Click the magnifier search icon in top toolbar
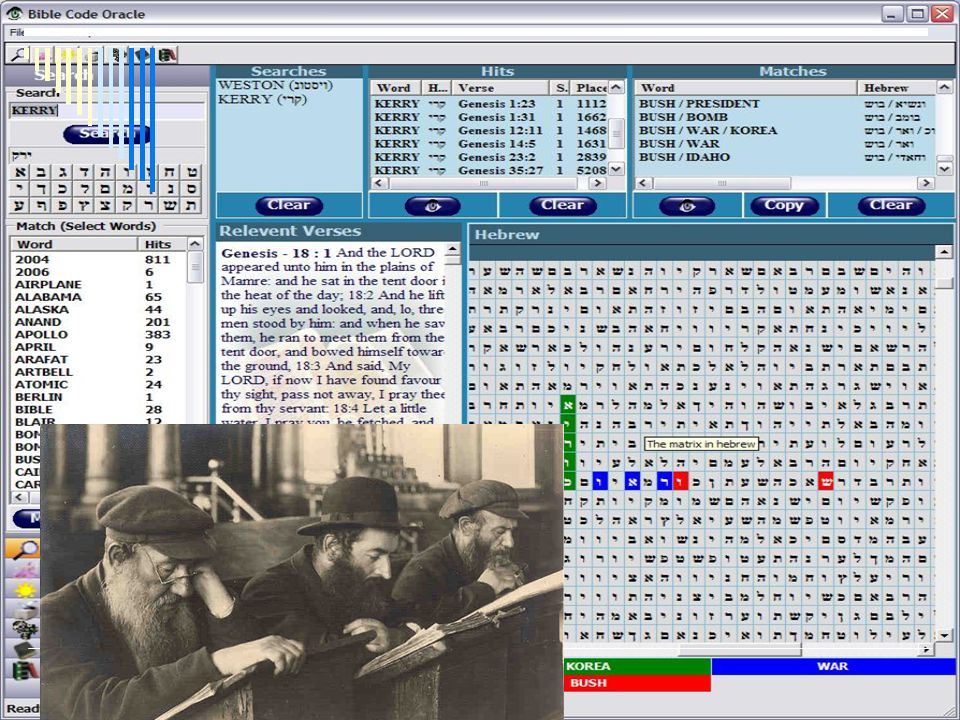Screen dimensions: 960x720 [x=17, y=54]
